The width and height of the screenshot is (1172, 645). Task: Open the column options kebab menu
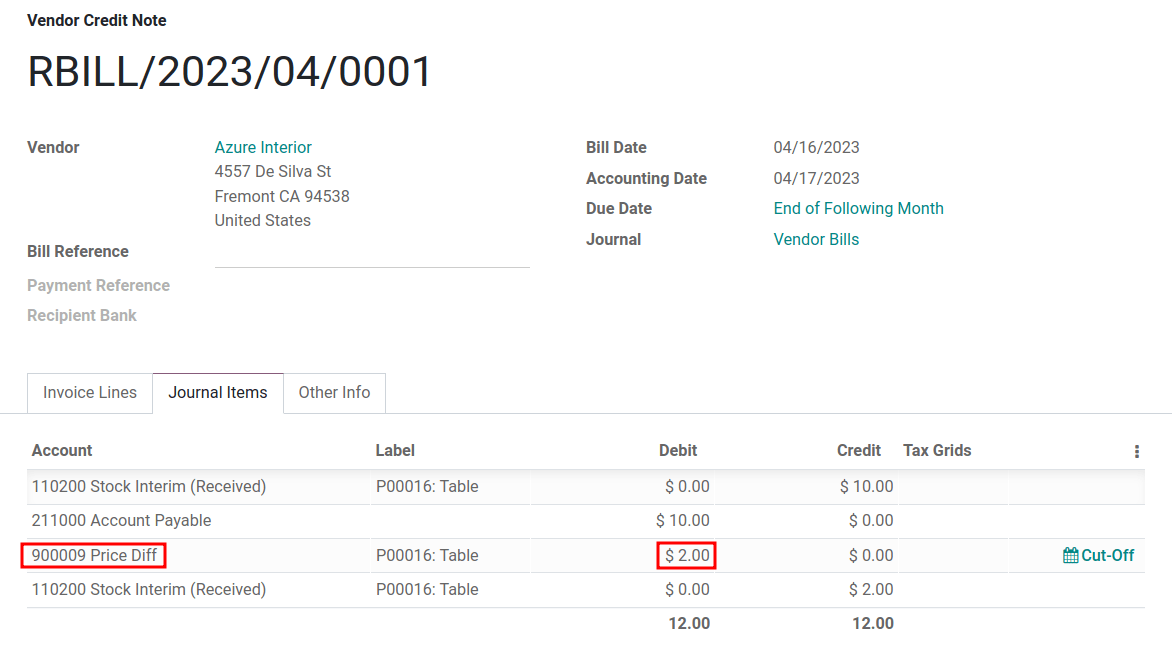coord(1136,452)
